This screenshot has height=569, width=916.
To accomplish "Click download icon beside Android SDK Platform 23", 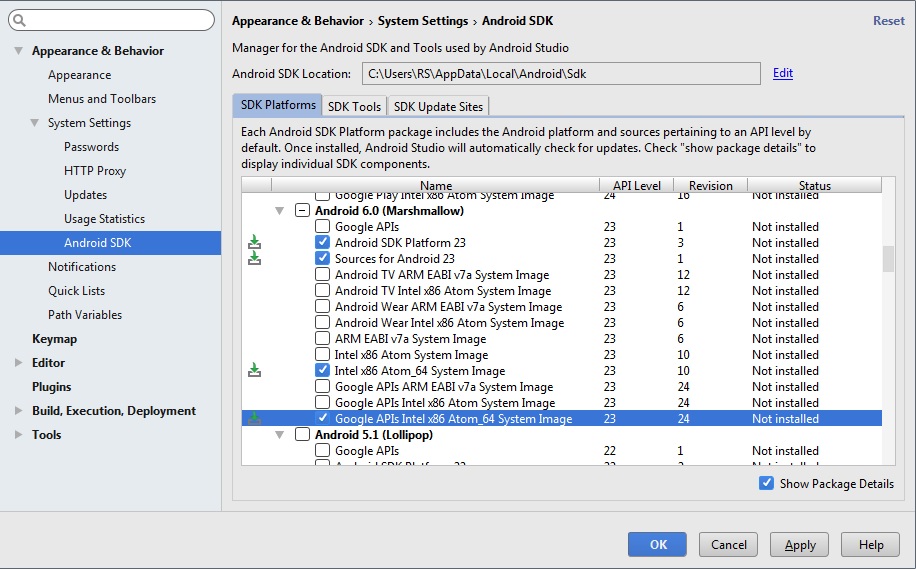I will point(254,242).
